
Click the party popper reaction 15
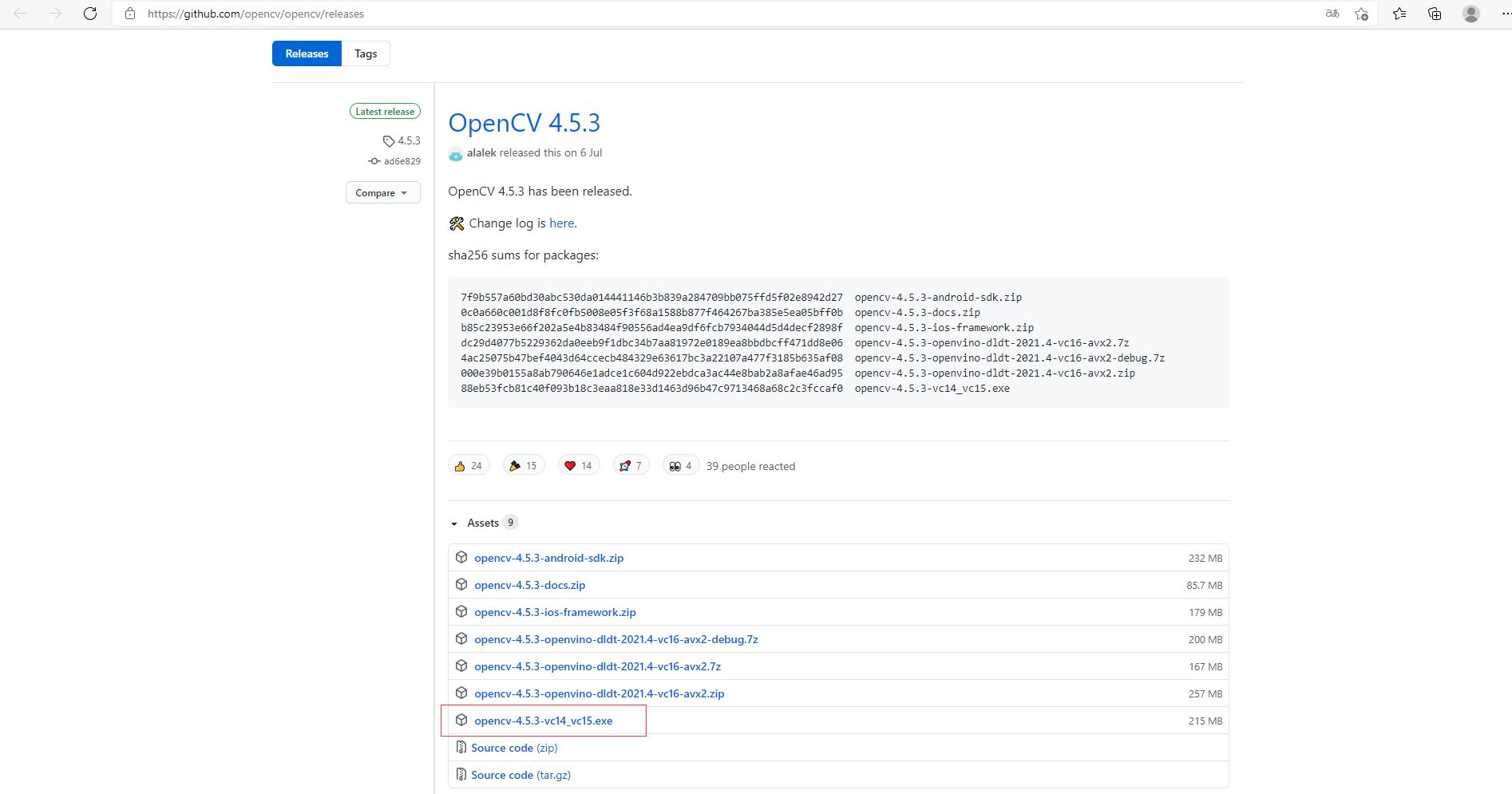point(524,465)
